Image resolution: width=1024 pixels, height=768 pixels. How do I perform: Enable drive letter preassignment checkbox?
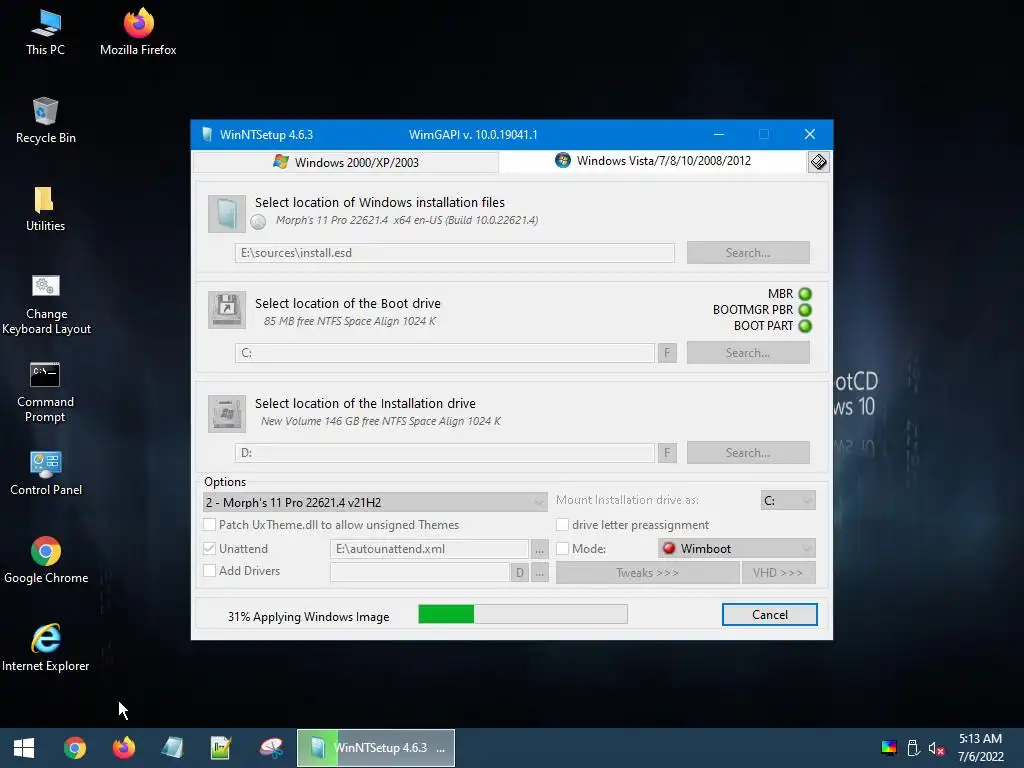click(x=562, y=524)
